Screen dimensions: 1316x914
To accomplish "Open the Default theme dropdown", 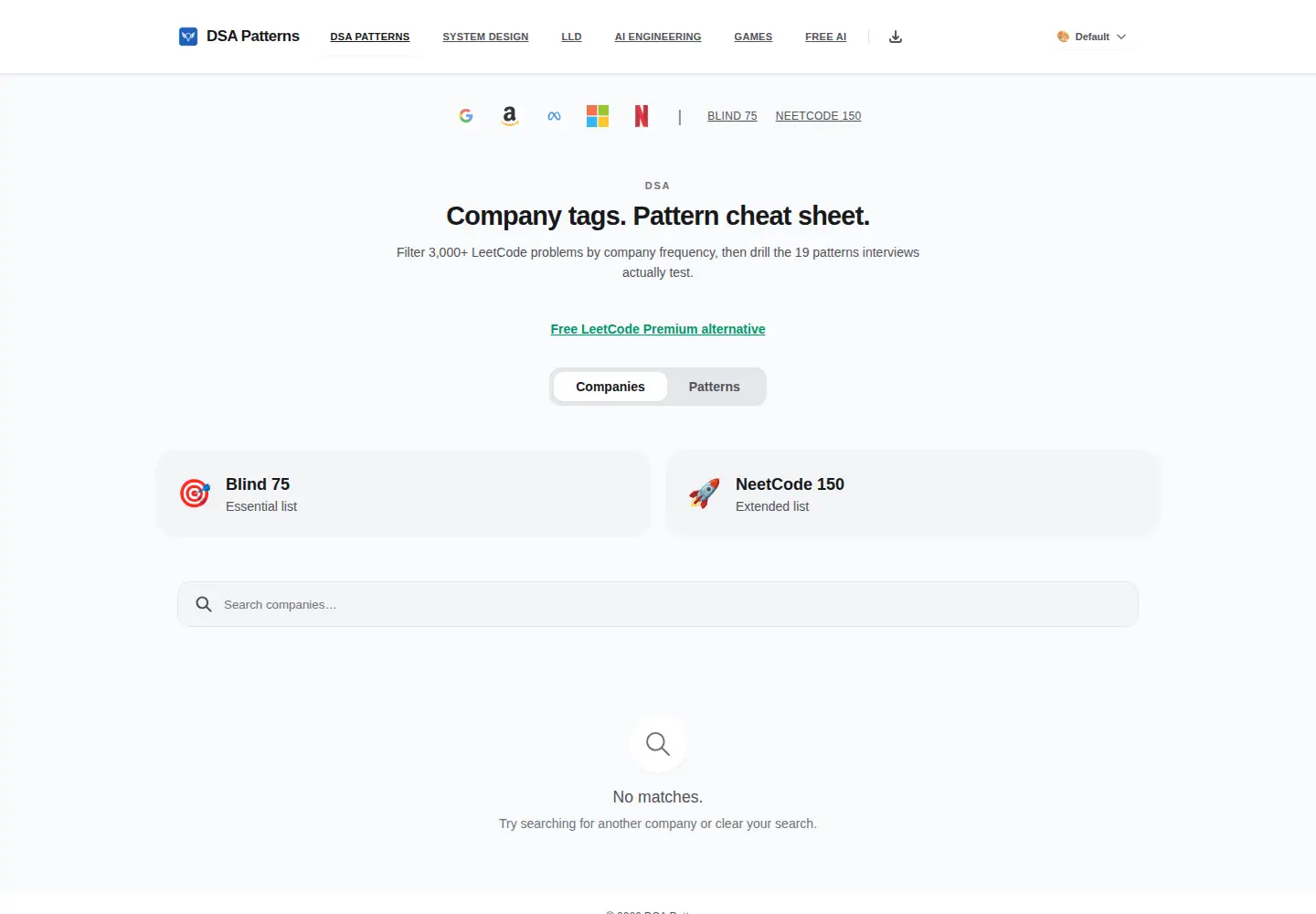I will click(1091, 37).
